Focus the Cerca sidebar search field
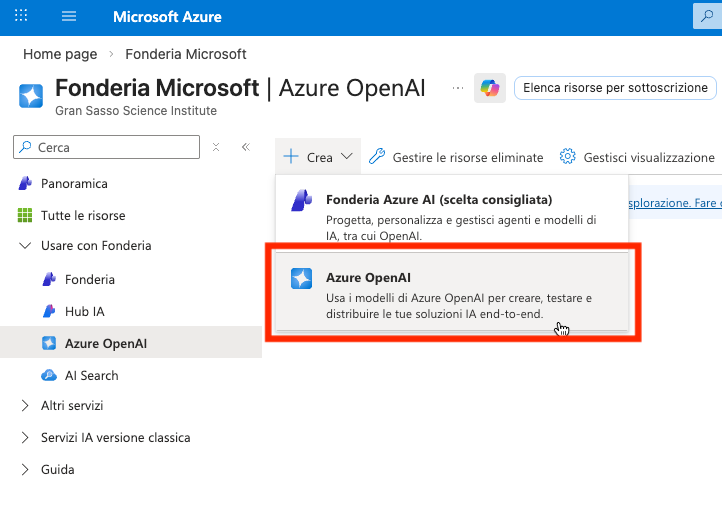The image size is (722, 508). pos(106,147)
